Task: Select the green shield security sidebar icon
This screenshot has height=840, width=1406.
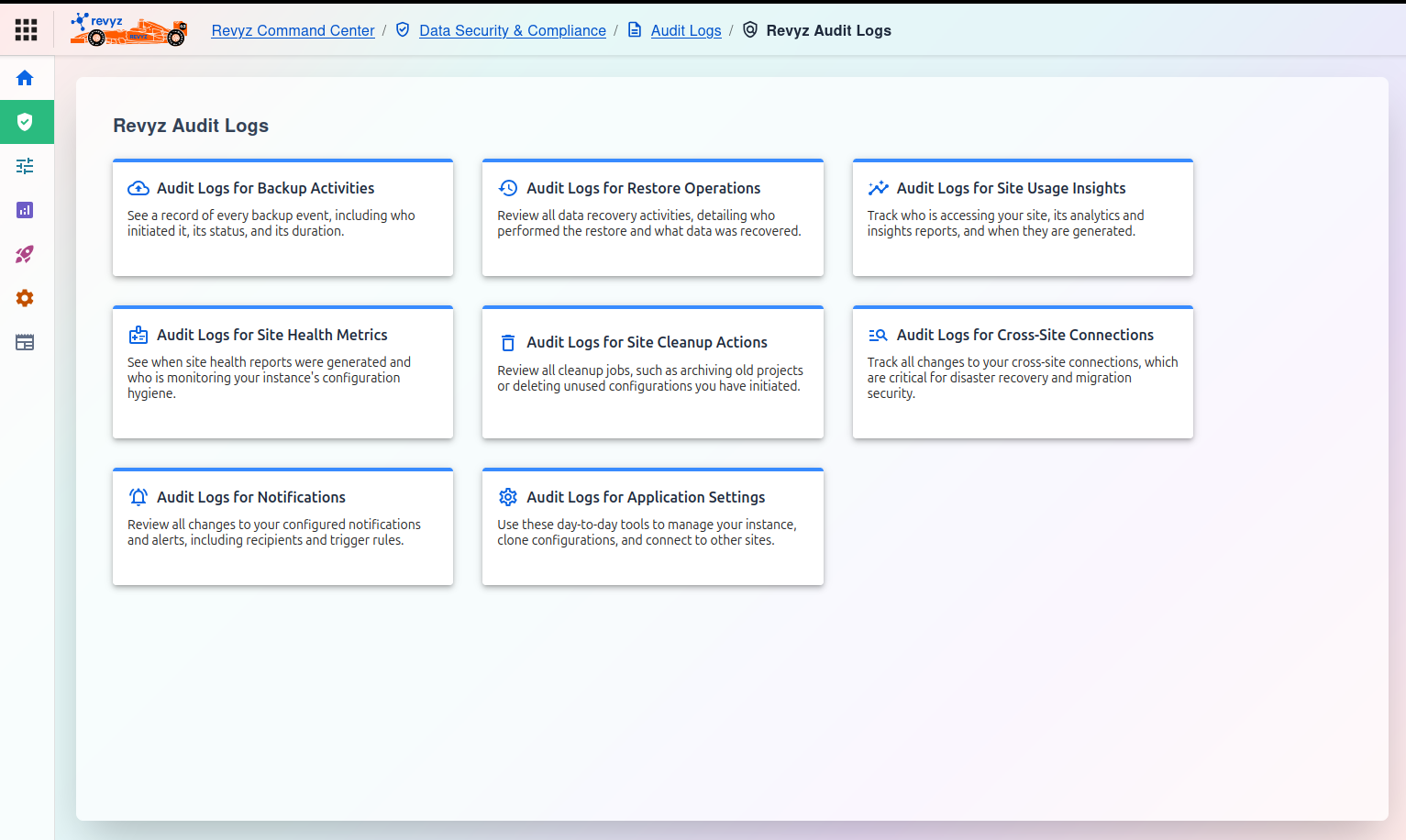Action: [25, 122]
